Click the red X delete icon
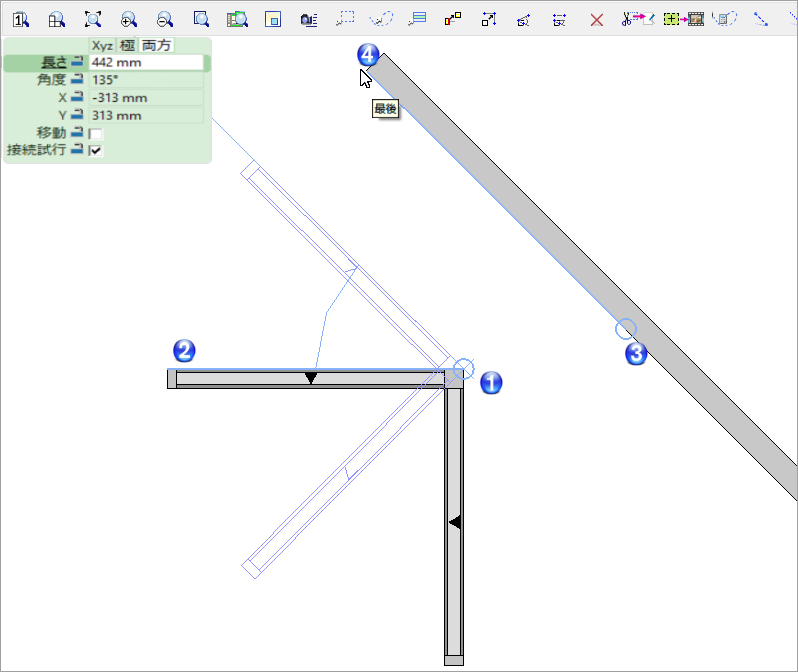 click(596, 20)
